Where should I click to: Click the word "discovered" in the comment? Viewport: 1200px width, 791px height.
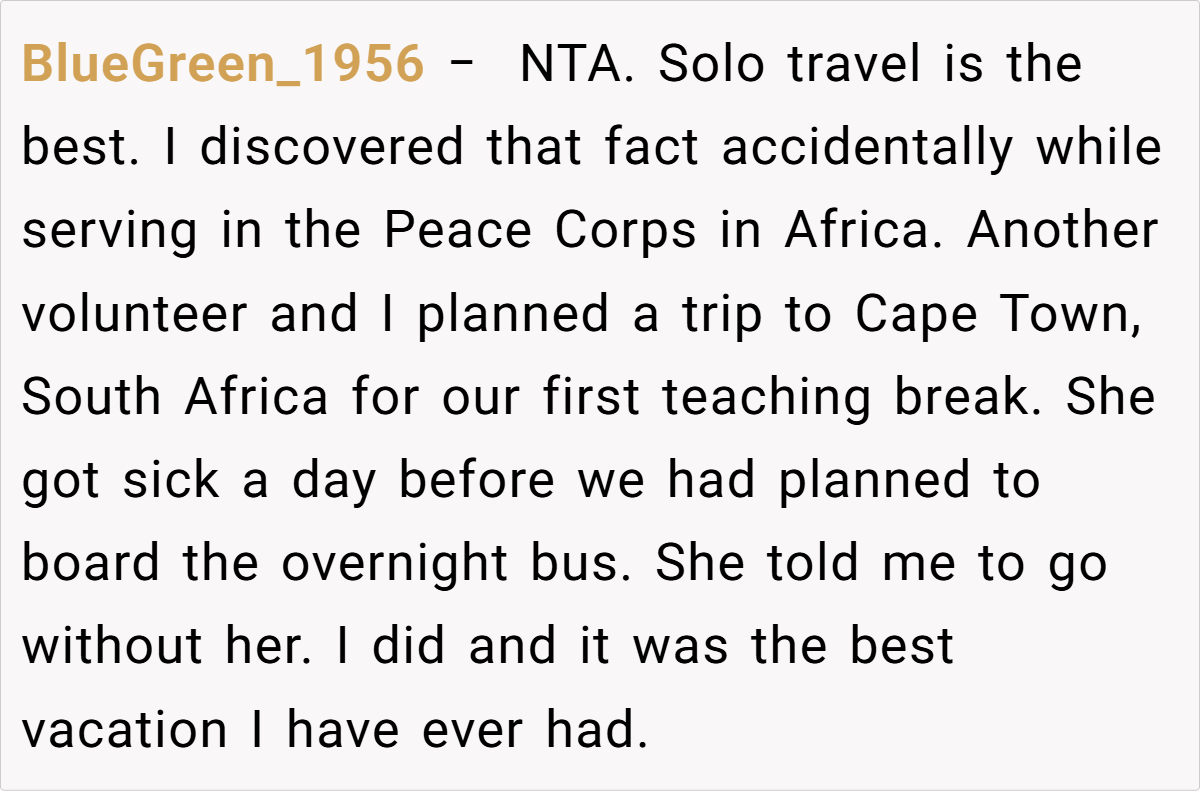(x=332, y=149)
